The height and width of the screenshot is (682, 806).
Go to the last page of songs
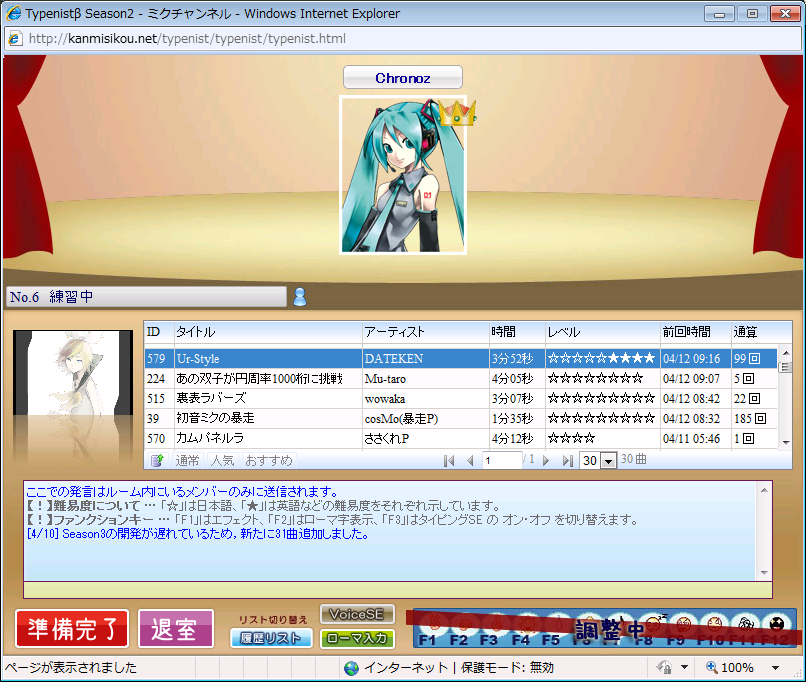[x=567, y=460]
